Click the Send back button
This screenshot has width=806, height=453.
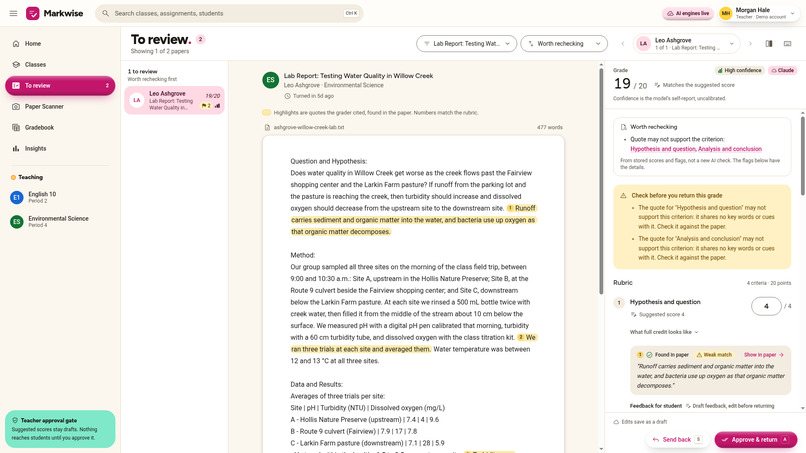(x=676, y=440)
